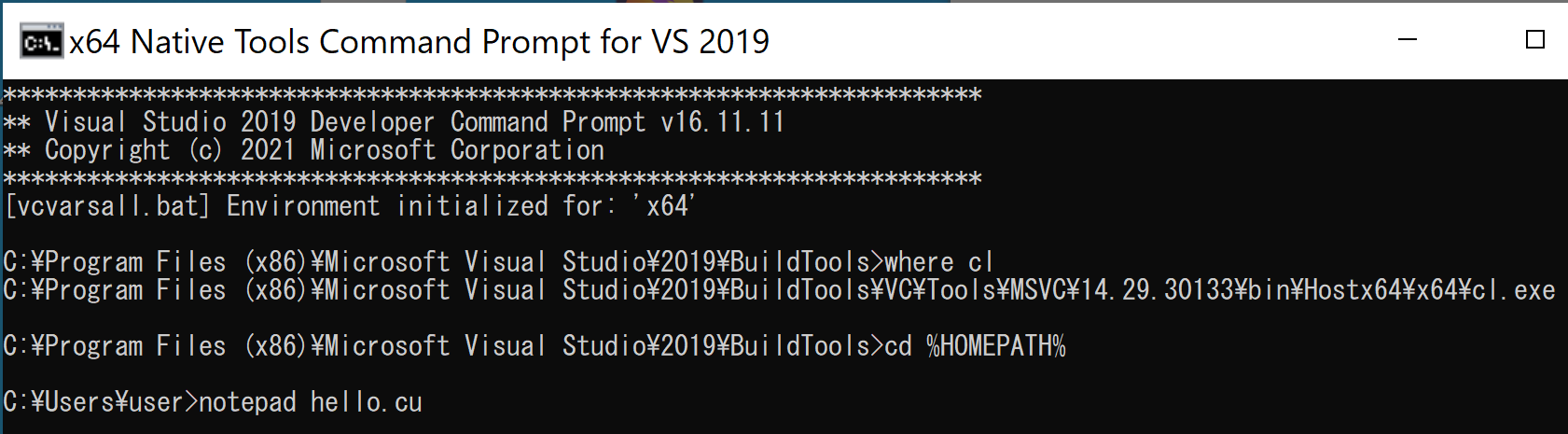Open the command prompt system menu icon

coord(42,42)
